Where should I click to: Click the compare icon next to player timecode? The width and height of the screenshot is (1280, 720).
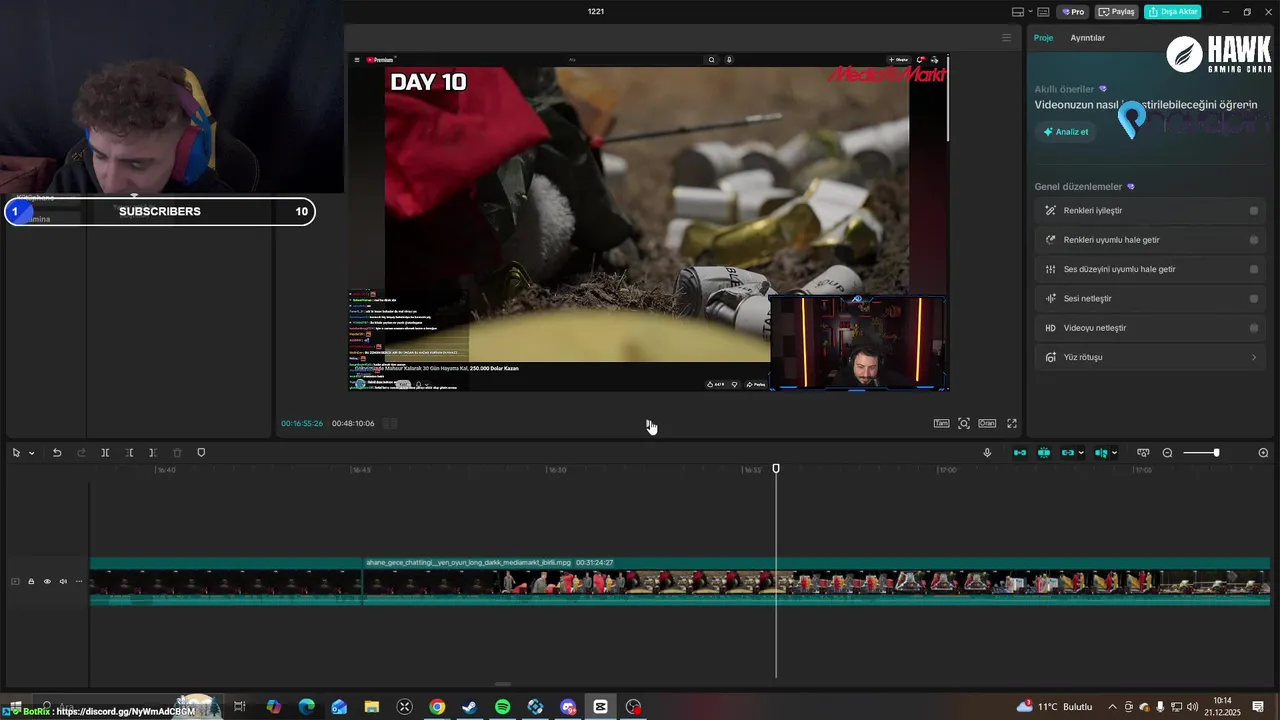click(390, 424)
